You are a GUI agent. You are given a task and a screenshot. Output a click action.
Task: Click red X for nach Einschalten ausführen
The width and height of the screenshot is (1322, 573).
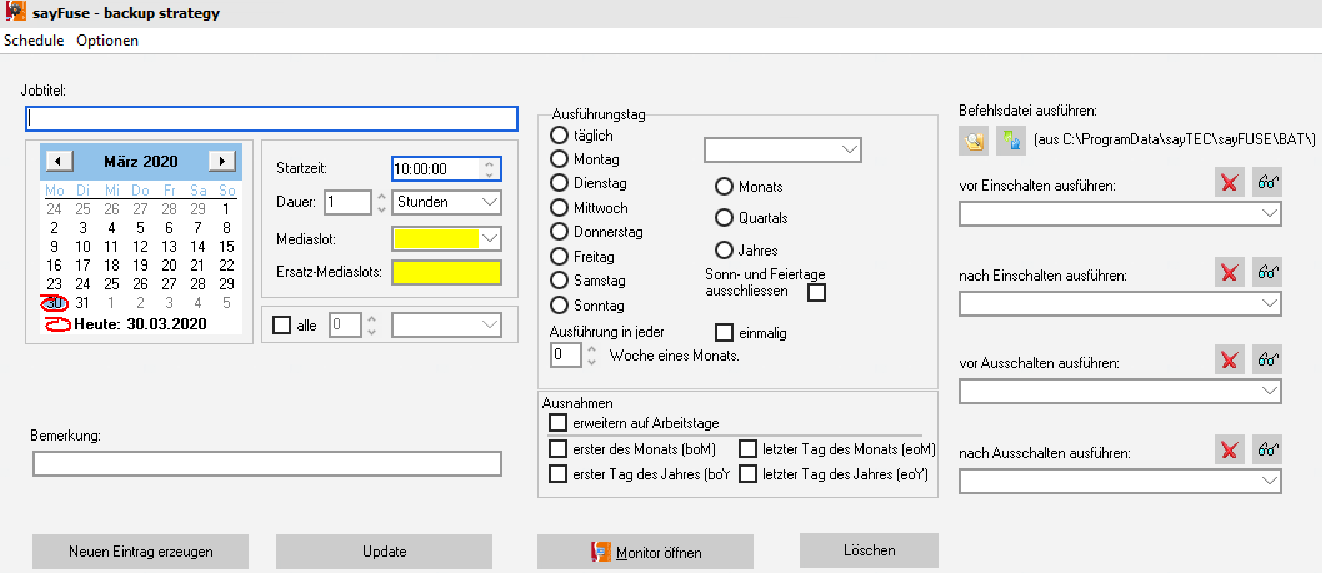tap(1230, 272)
